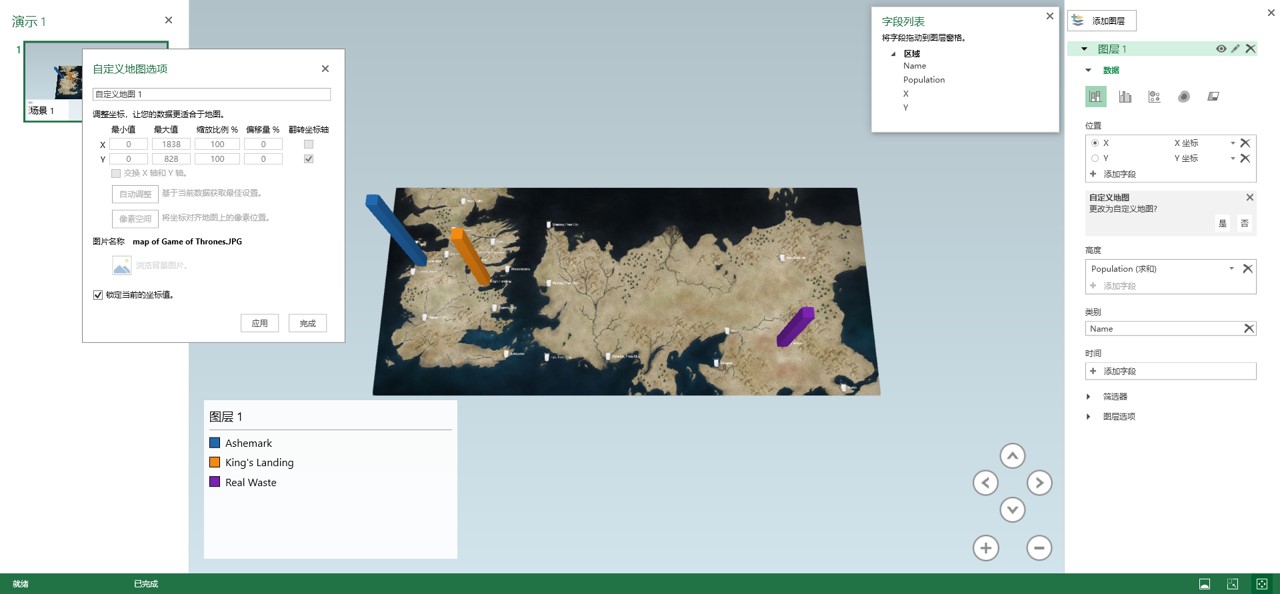Collapse the 数据 section
Screen dimensions: 1280x594
click(1089, 70)
